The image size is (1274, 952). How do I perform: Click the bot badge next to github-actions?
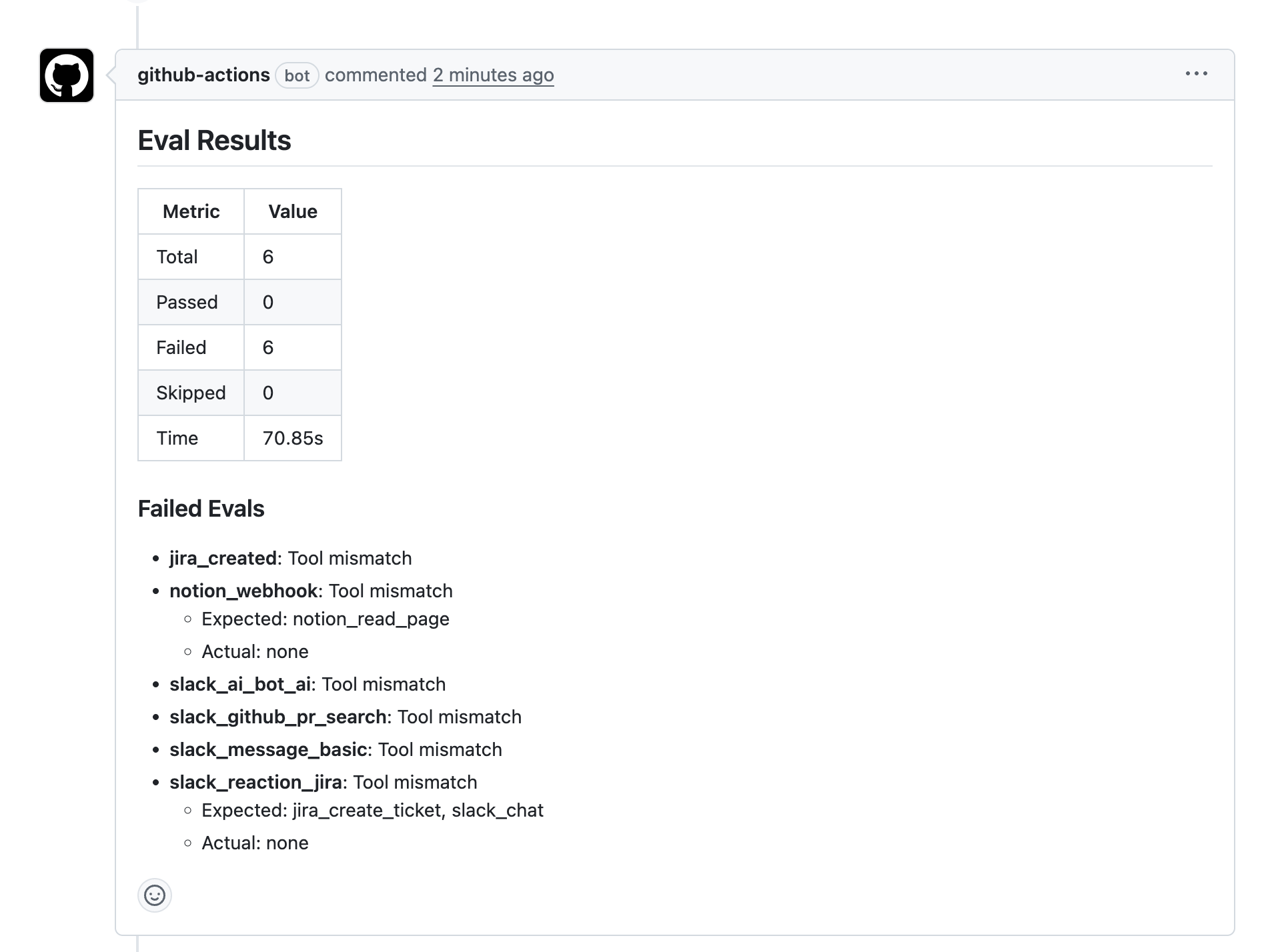(x=297, y=76)
